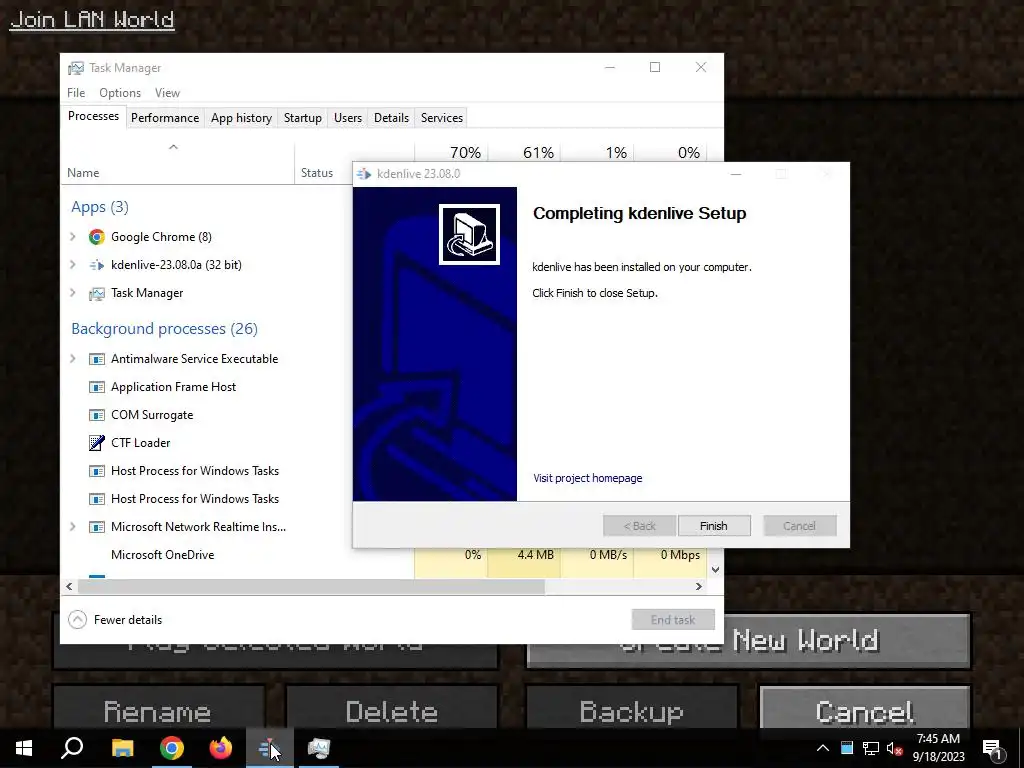This screenshot has width=1024, height=768.
Task: Click the horizontal scrollbar in Task Manager
Action: pos(311,586)
